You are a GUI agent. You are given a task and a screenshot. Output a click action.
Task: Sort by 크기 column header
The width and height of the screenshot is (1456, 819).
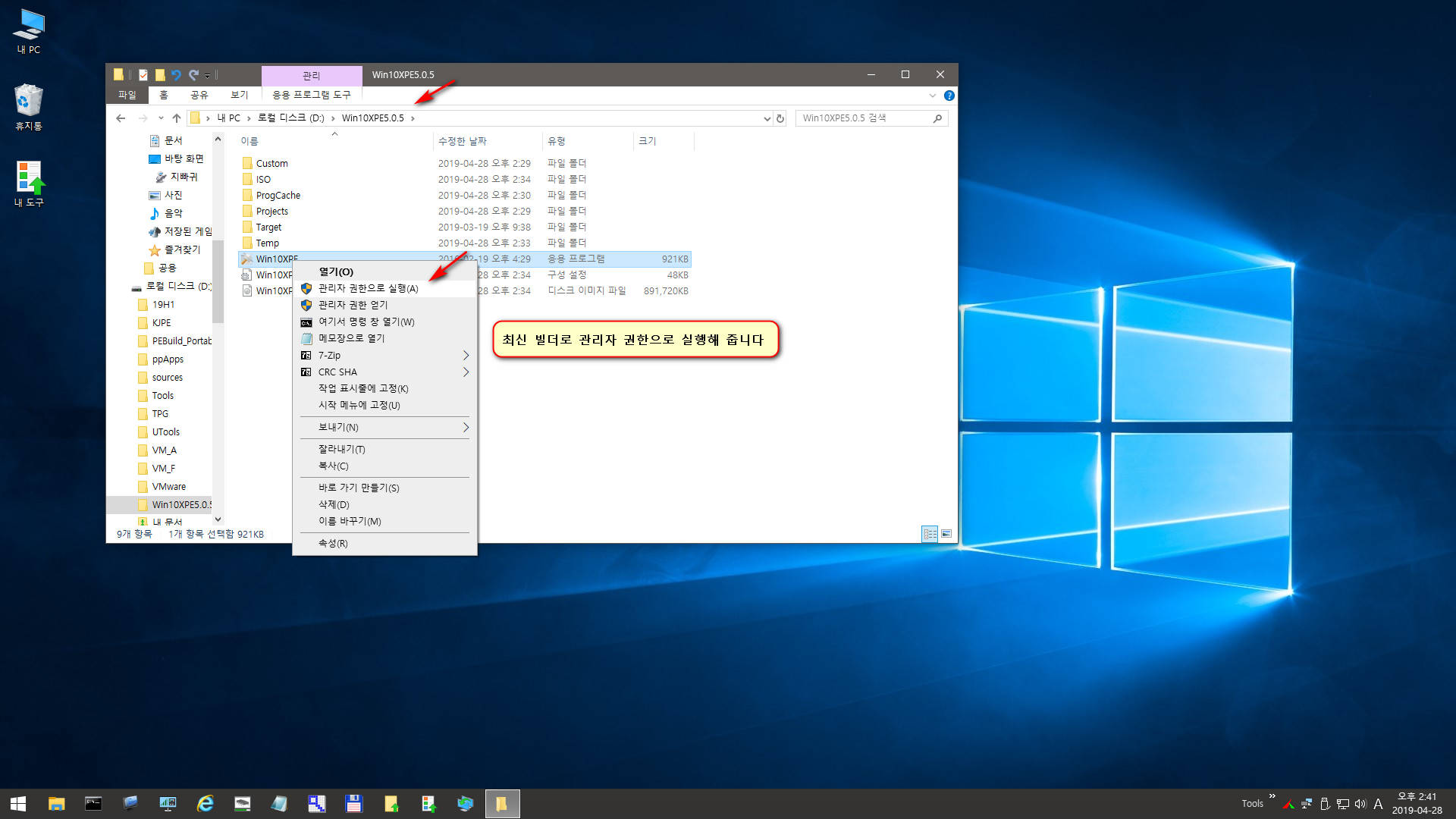point(664,141)
